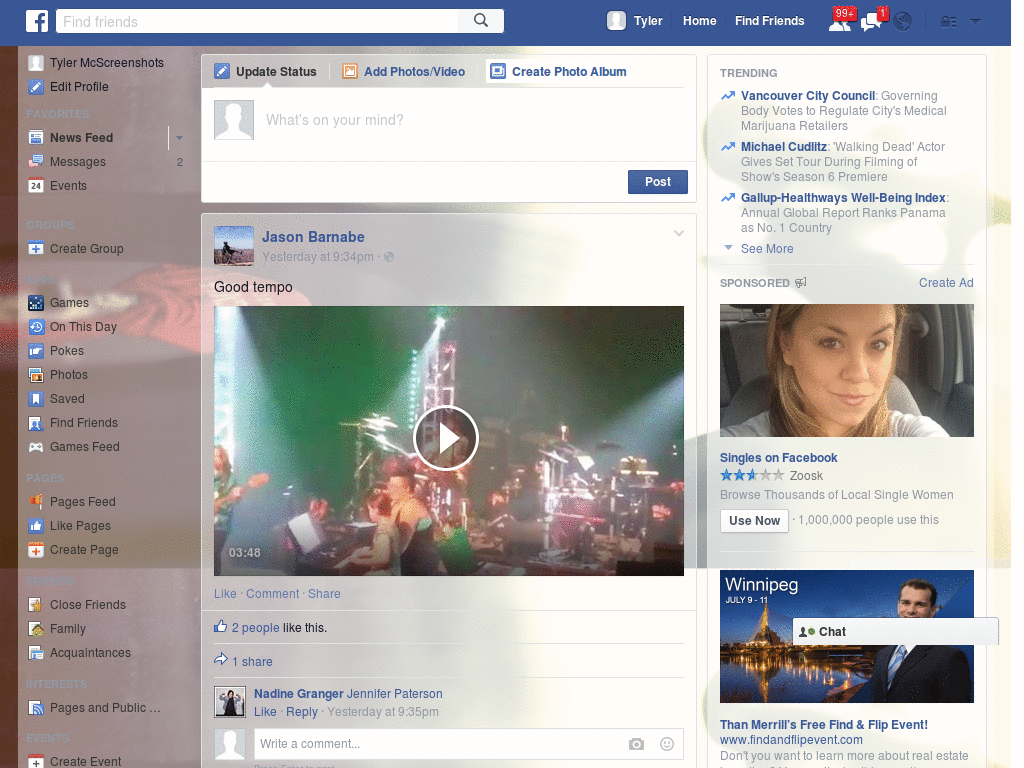Open privacy shortcuts lock icon

(x=948, y=22)
